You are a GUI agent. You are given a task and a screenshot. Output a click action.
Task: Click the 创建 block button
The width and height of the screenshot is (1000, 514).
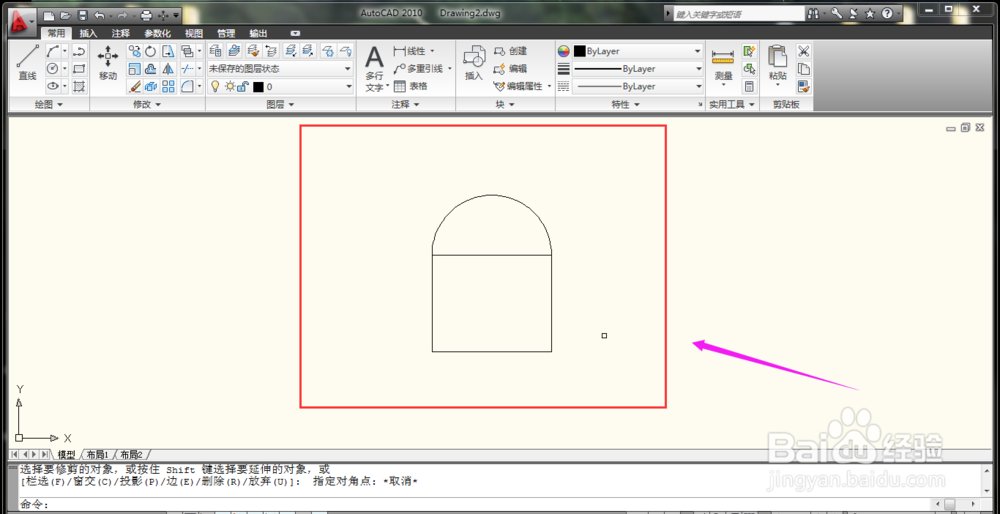pos(511,51)
